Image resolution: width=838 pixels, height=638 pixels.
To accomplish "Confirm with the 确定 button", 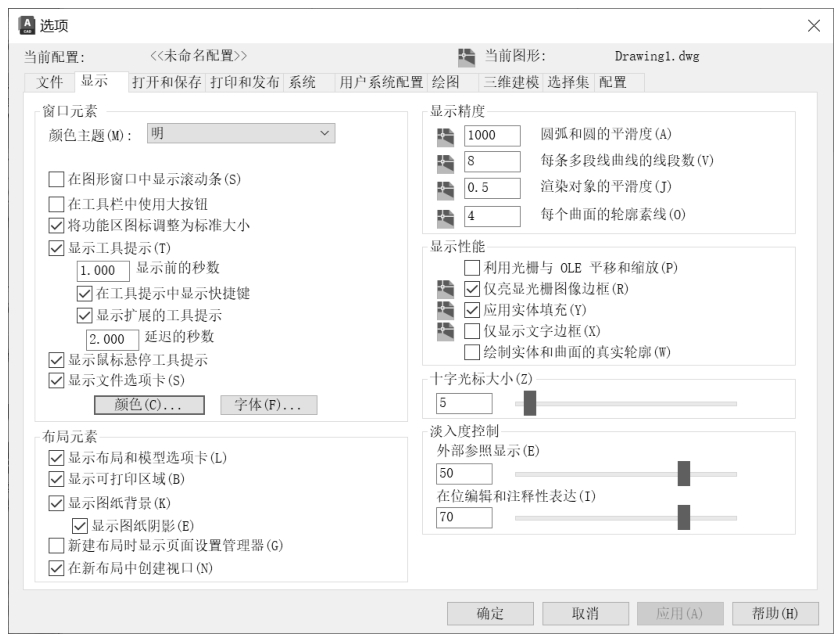I will tap(491, 613).
